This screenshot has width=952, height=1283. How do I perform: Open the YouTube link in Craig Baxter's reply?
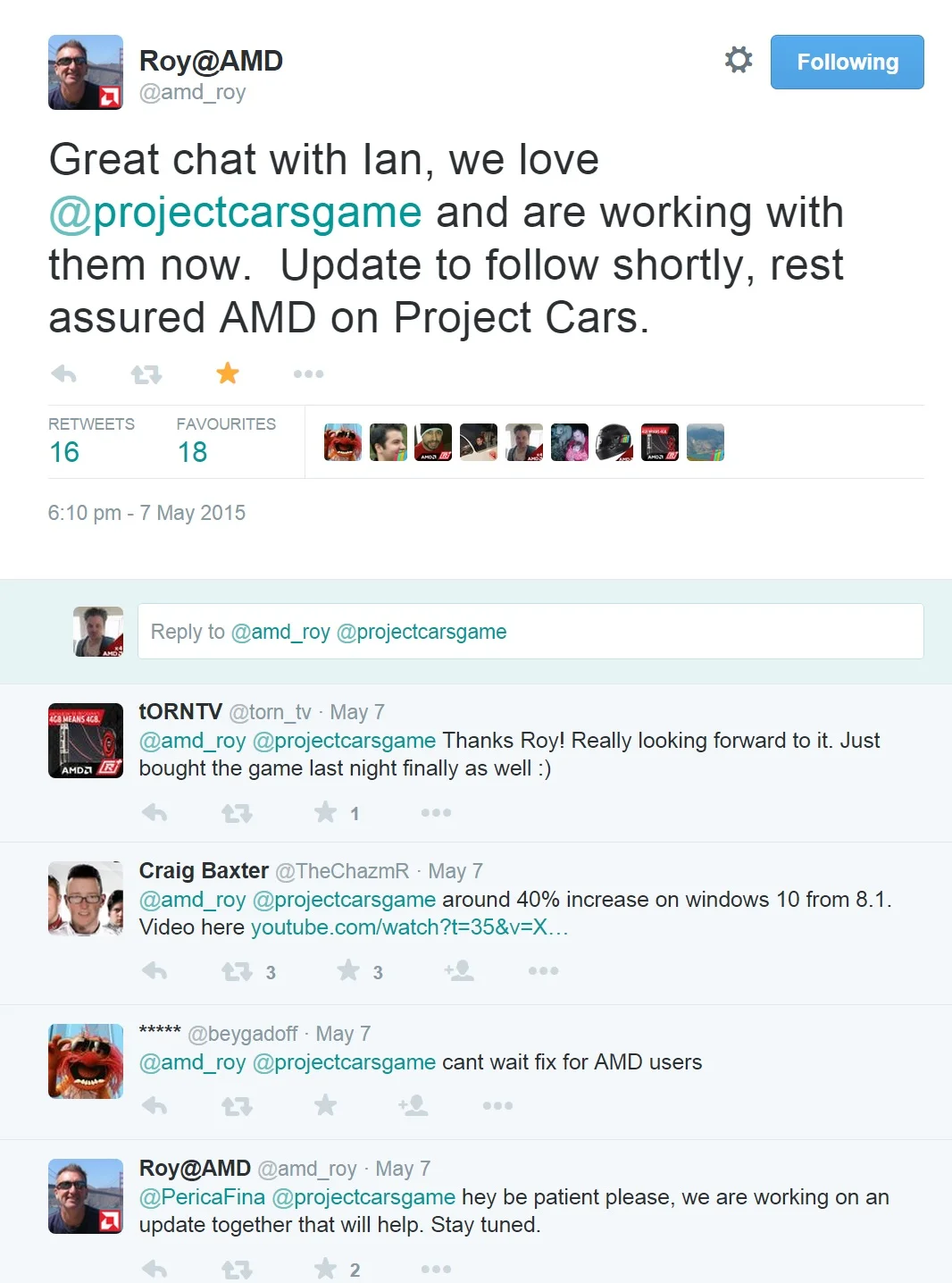(x=409, y=927)
